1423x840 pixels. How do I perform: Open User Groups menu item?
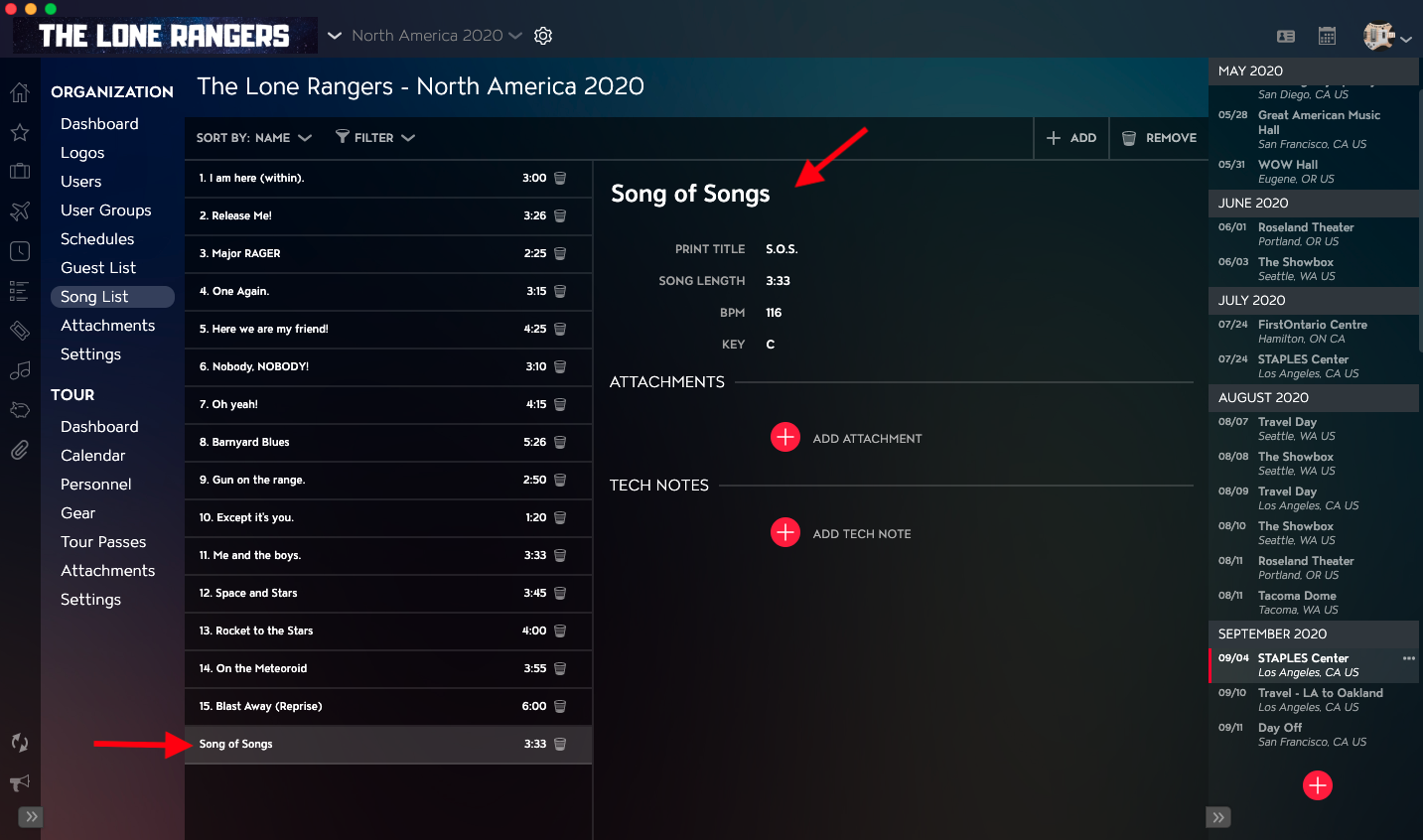click(x=106, y=210)
